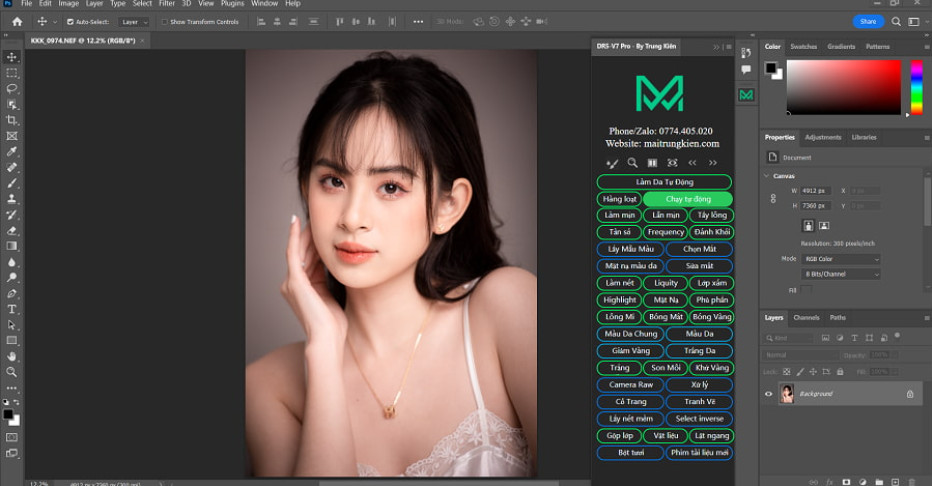
Task: Open the Filter menu
Action: pyautogui.click(x=168, y=4)
